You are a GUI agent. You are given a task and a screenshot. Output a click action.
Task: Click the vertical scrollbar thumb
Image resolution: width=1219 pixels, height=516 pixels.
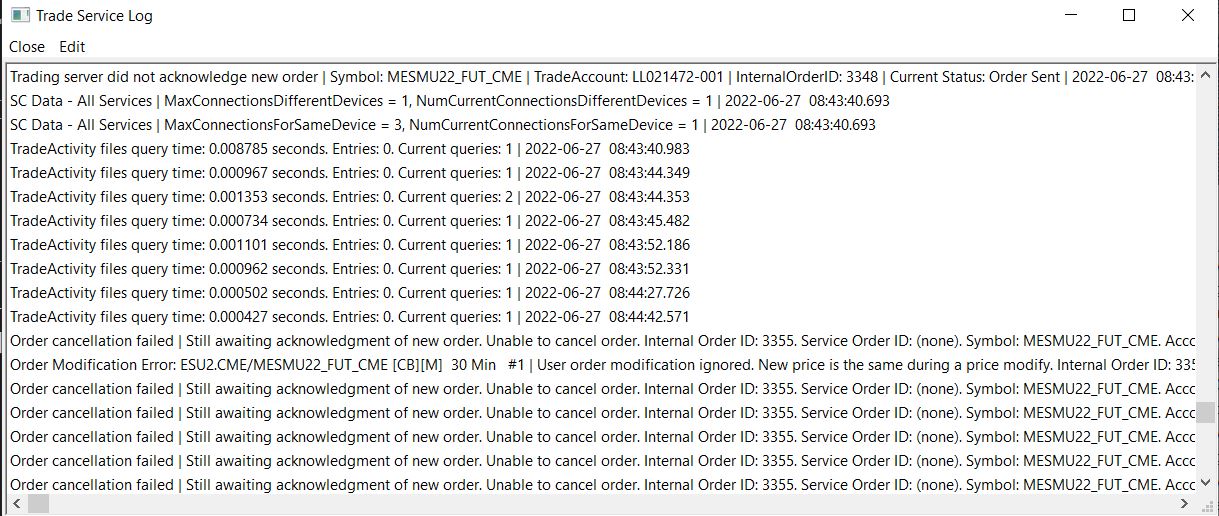pyautogui.click(x=1206, y=413)
